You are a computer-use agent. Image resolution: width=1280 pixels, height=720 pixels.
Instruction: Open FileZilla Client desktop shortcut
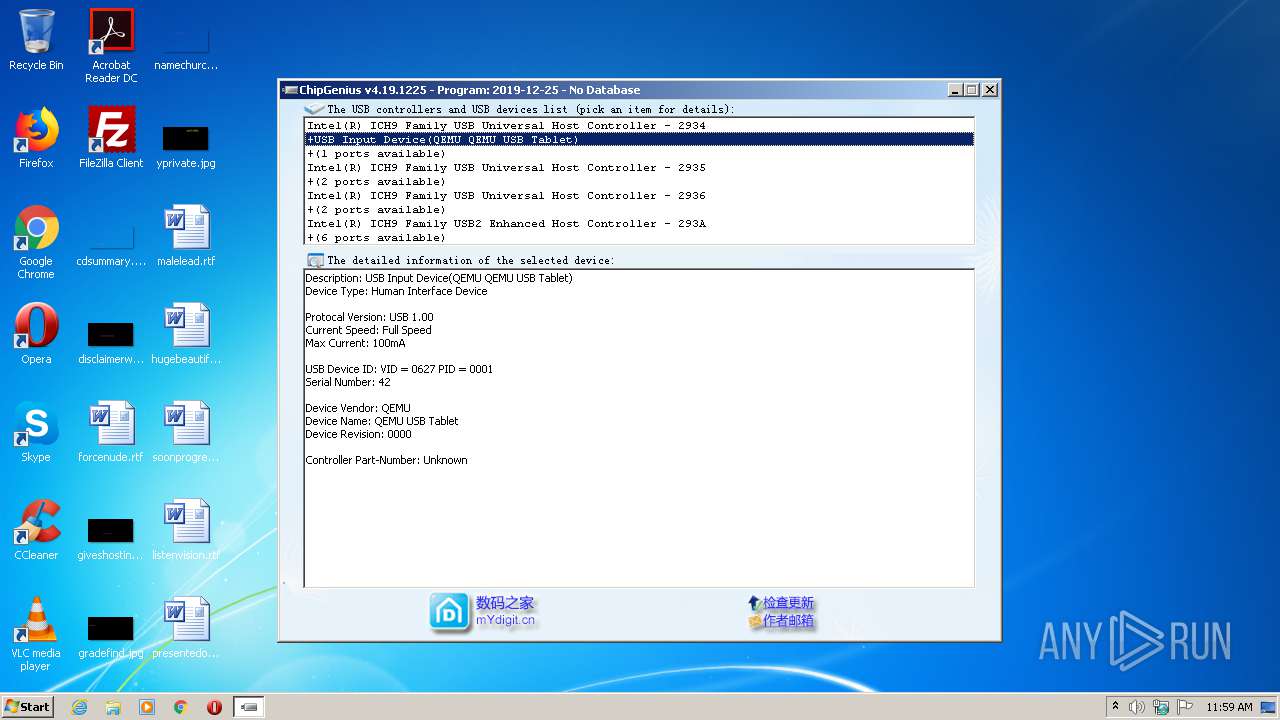[x=111, y=136]
